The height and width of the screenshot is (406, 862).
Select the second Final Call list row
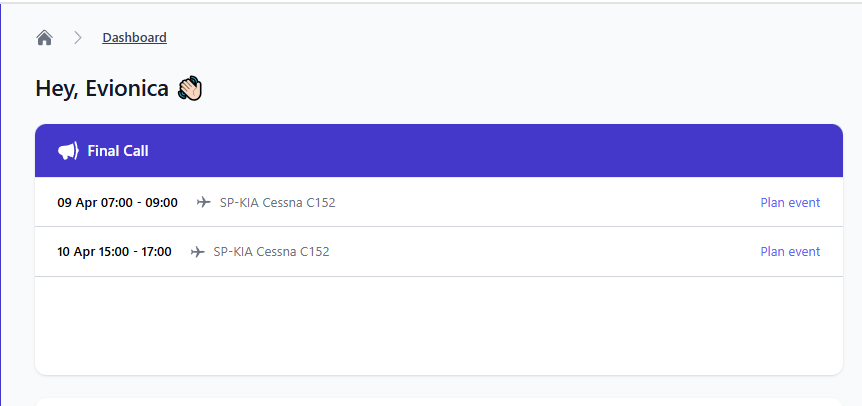(x=439, y=252)
